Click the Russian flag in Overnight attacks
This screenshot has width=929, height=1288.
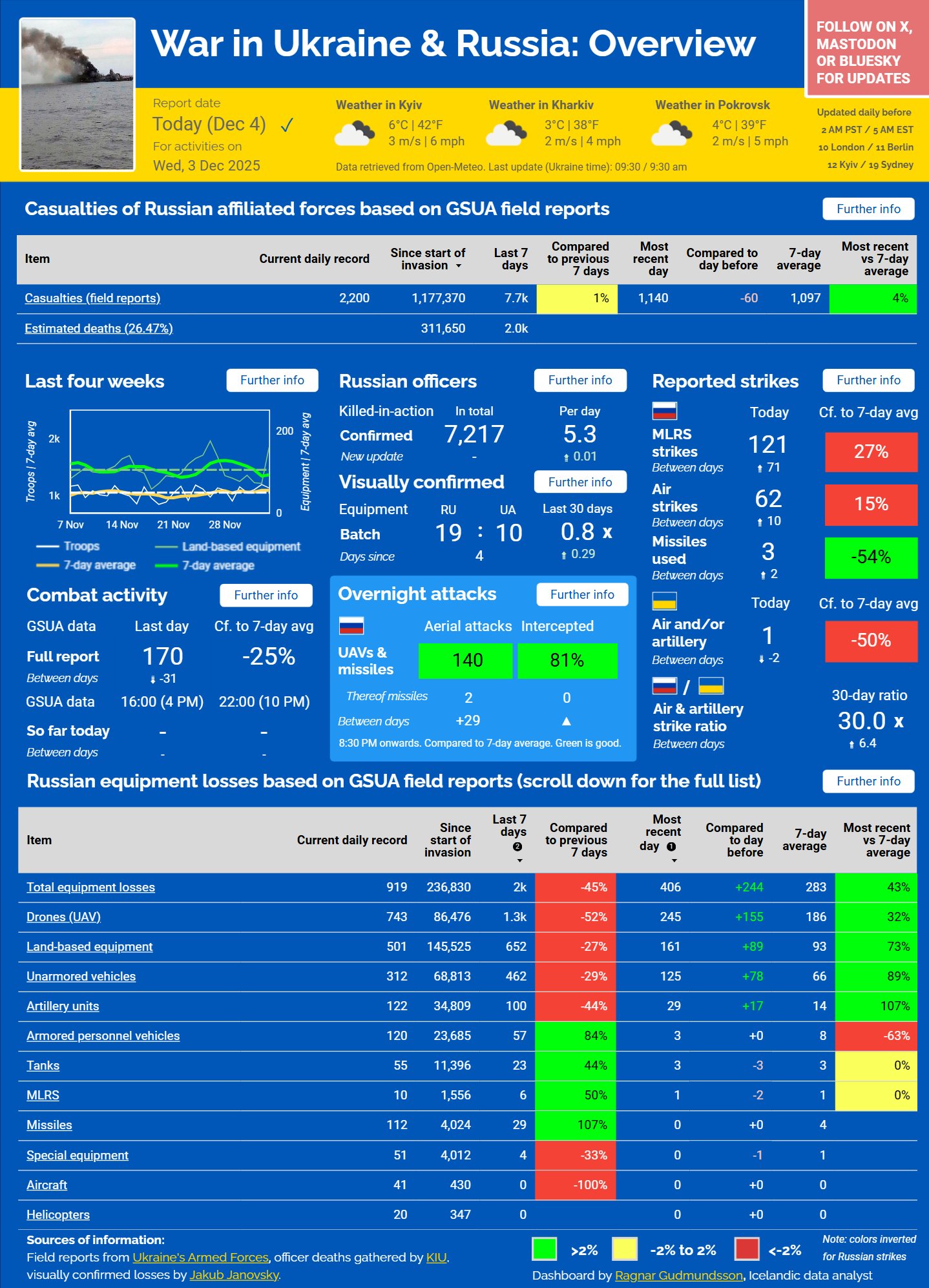(x=351, y=625)
